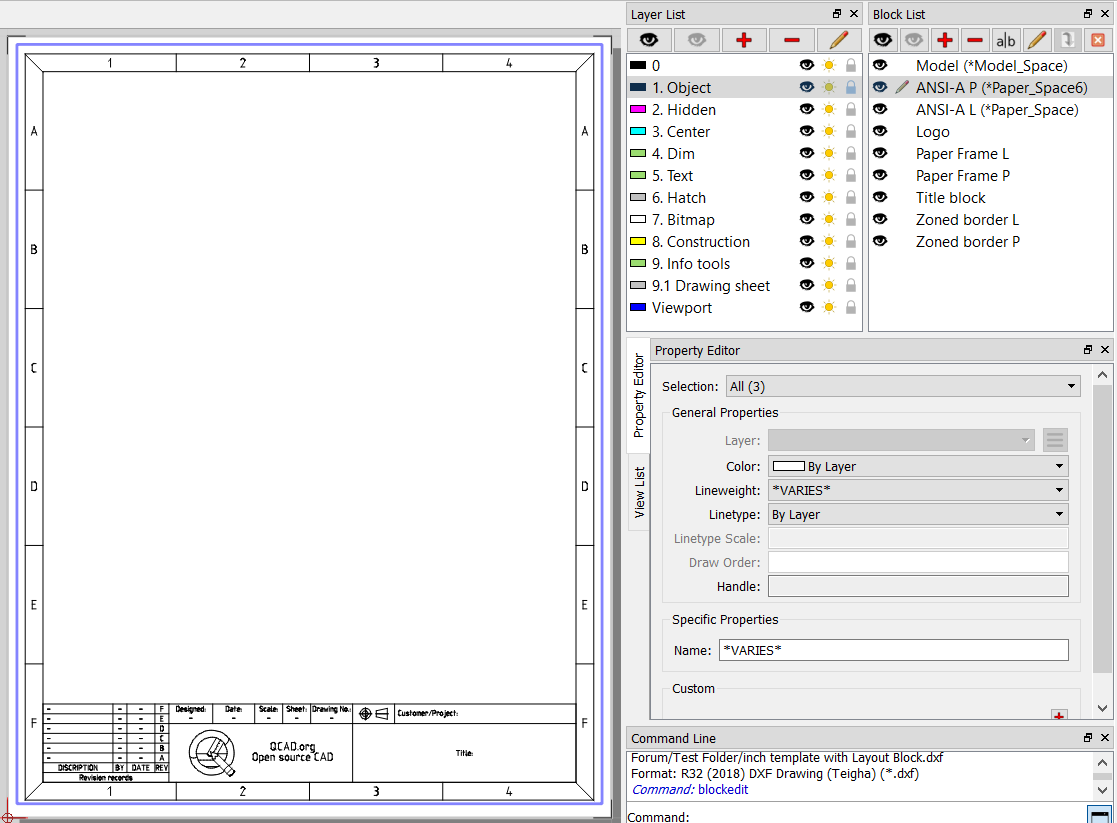The width and height of the screenshot is (1117, 823).
Task: Toggle visibility of the Title block block
Action: (x=881, y=198)
